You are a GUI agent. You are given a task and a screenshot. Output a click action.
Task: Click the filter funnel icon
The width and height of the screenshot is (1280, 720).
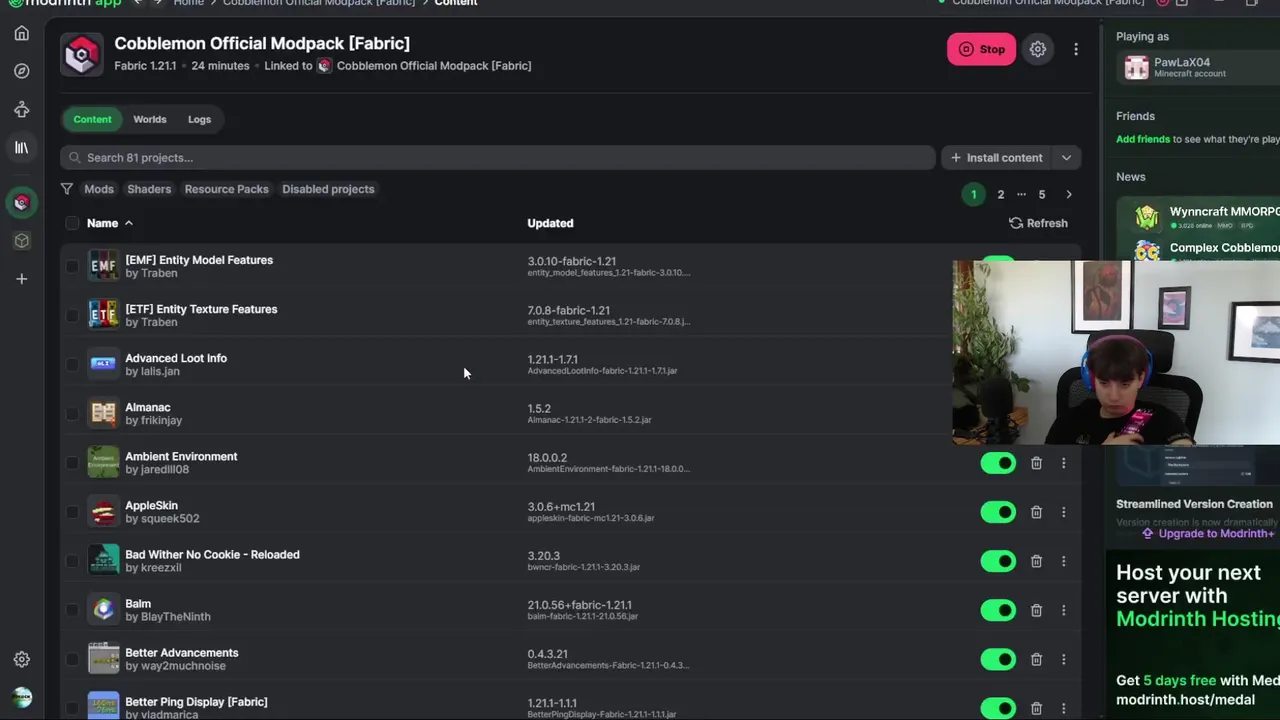pos(66,189)
